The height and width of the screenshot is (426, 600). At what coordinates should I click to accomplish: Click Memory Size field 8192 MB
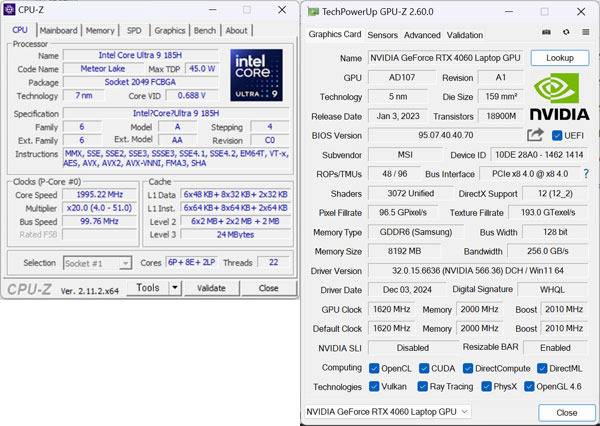click(x=404, y=251)
